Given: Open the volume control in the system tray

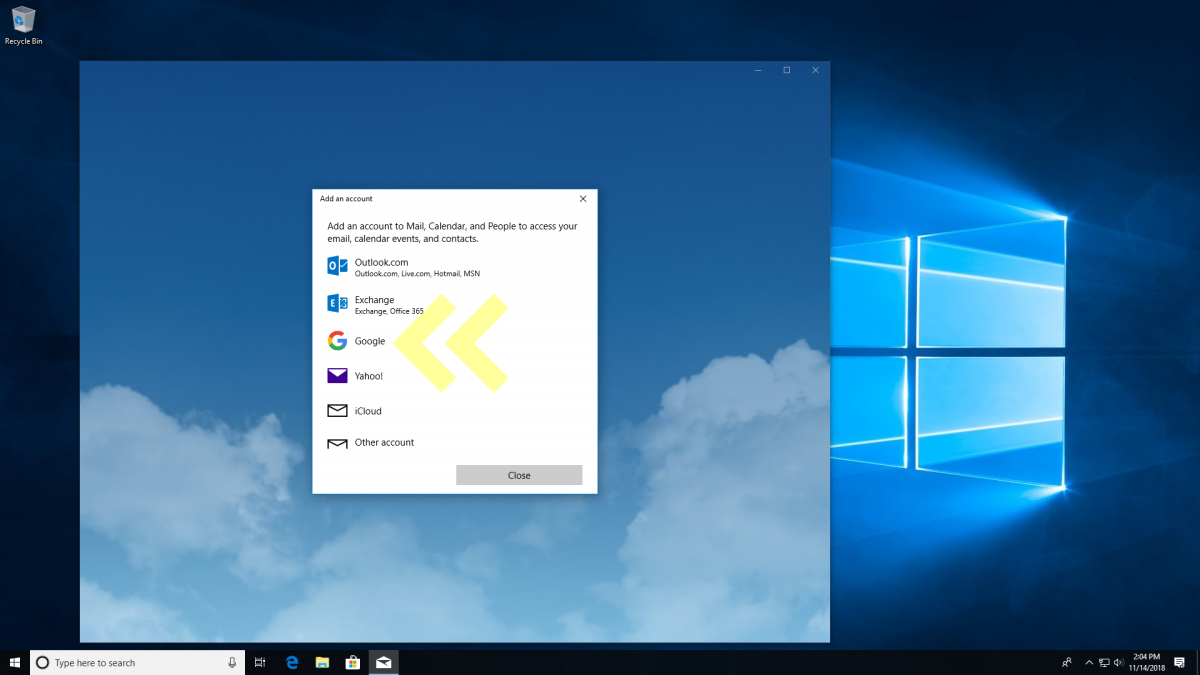Looking at the screenshot, I should [1119, 662].
